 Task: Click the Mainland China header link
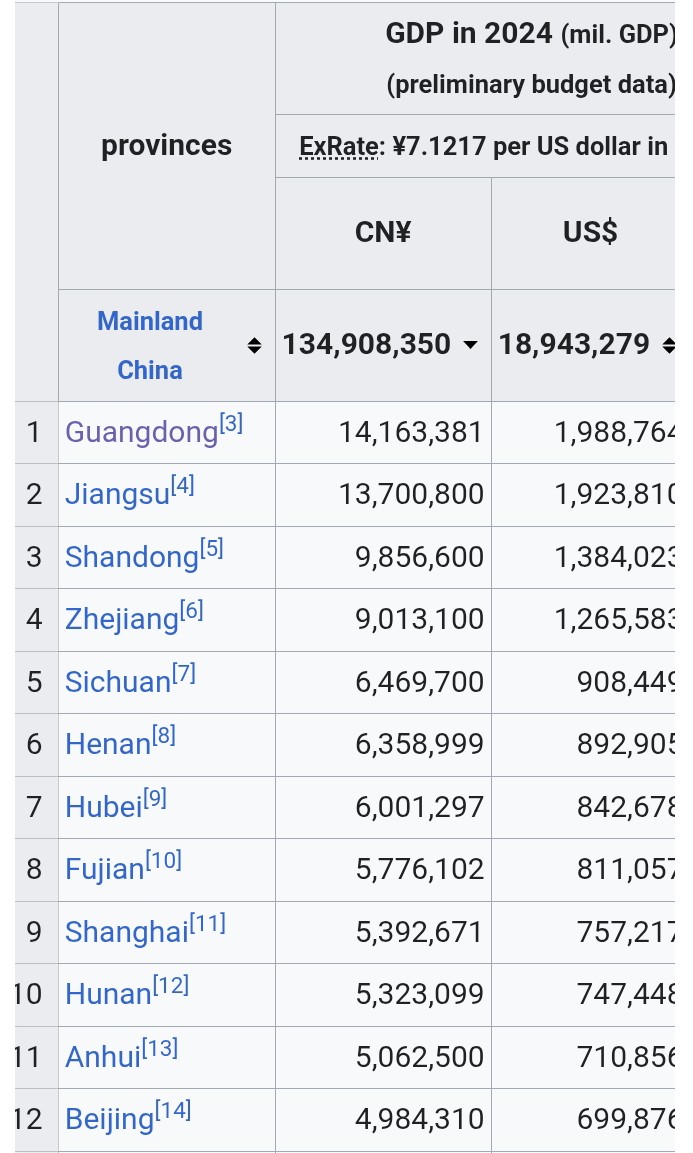(150, 345)
